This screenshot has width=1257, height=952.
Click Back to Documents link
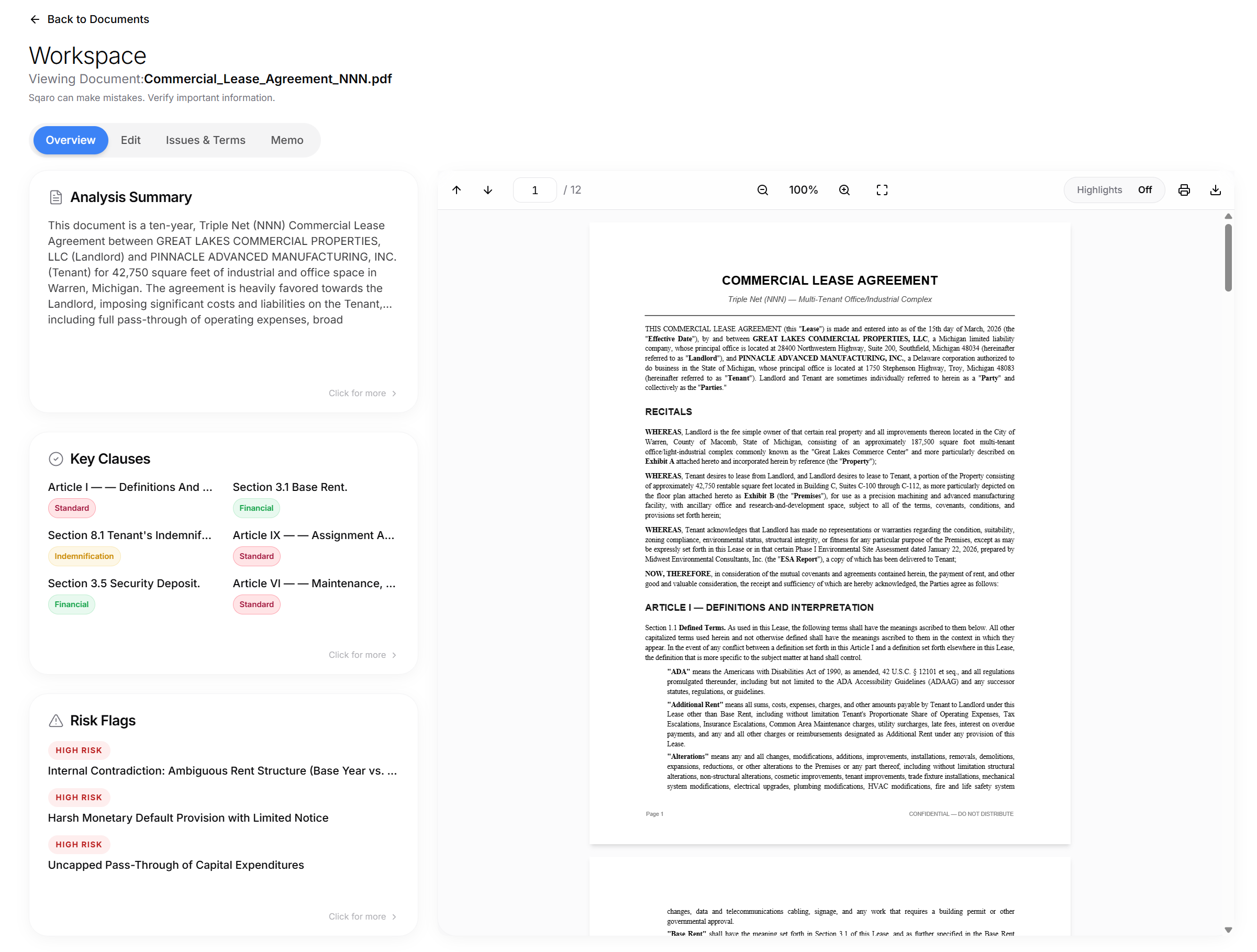(x=98, y=19)
